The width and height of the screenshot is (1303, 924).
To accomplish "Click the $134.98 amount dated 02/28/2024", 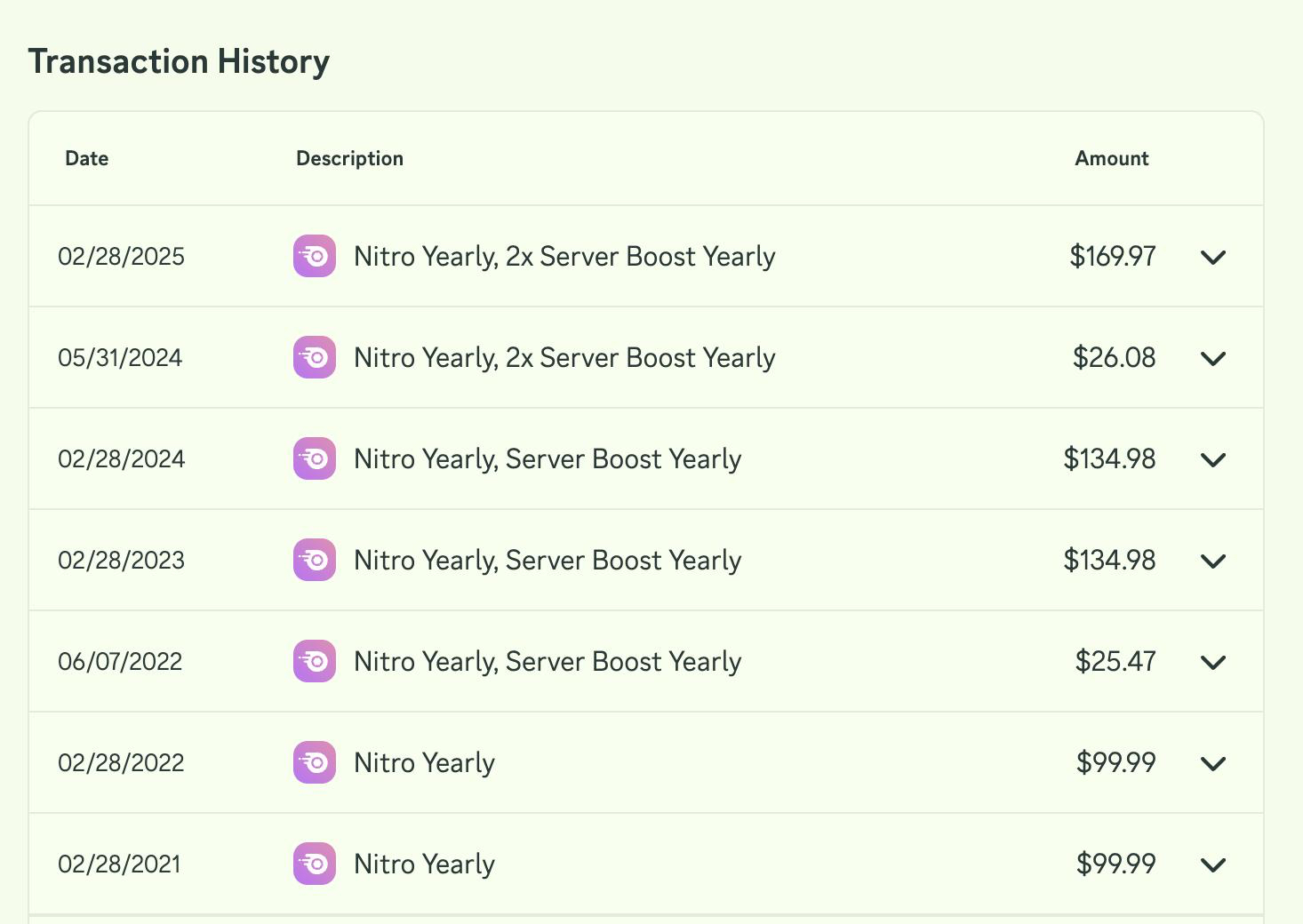I will coord(1109,458).
